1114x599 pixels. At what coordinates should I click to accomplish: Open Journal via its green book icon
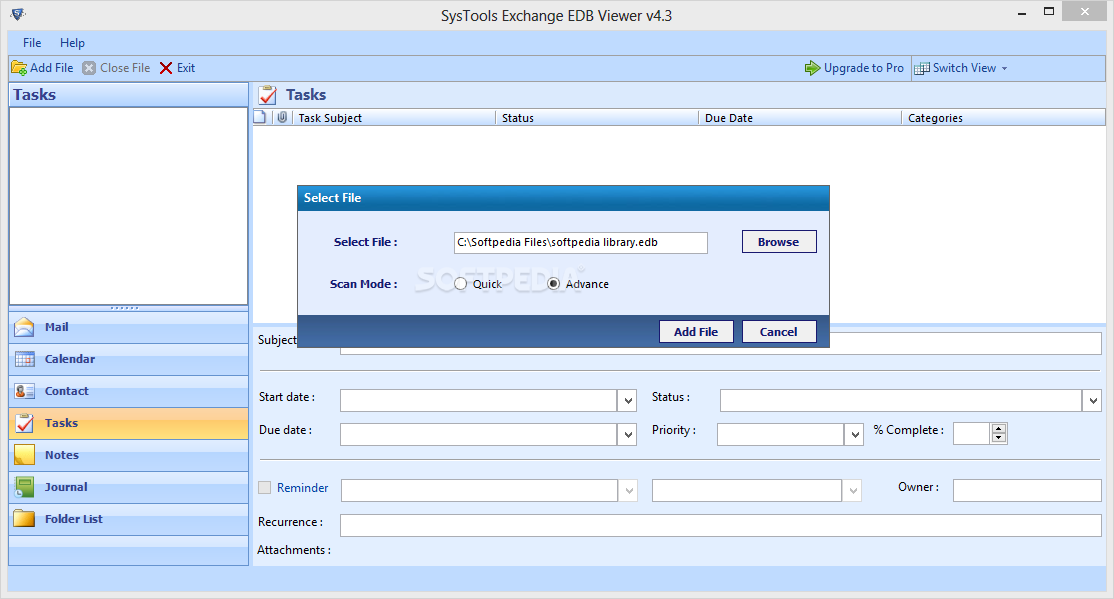pyautogui.click(x=24, y=487)
